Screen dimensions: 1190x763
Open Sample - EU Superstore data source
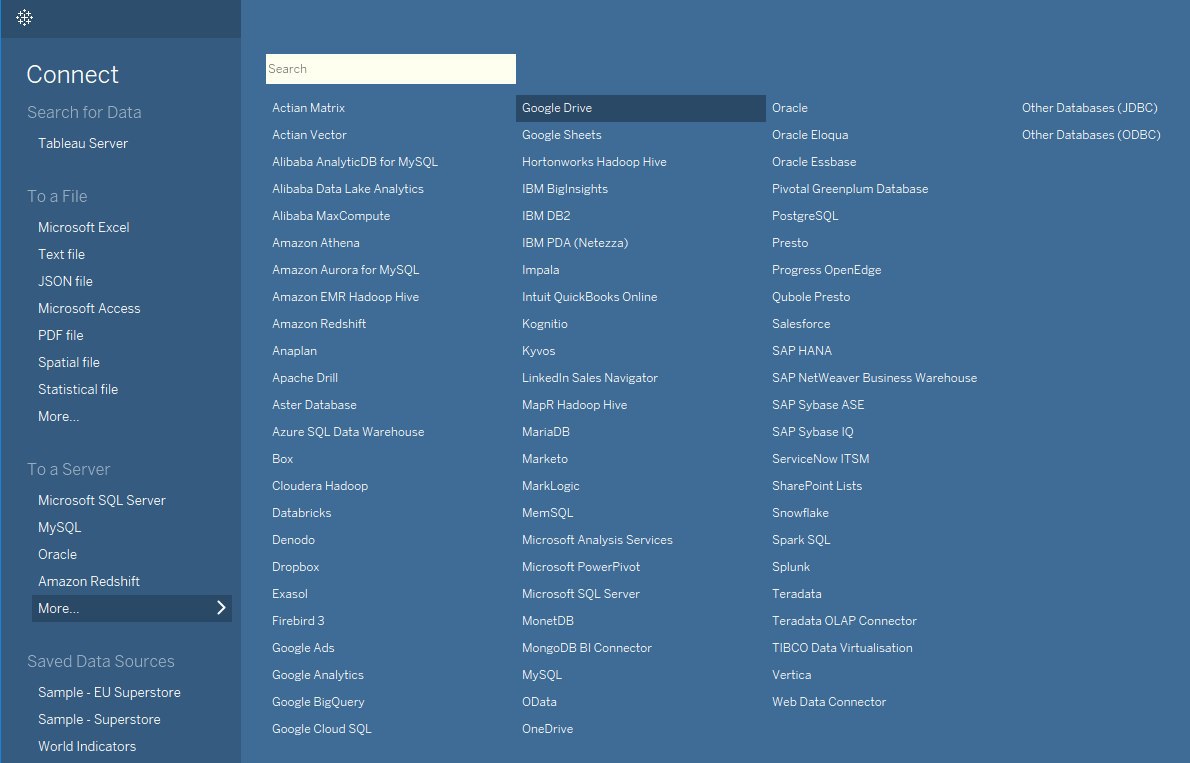(x=109, y=692)
